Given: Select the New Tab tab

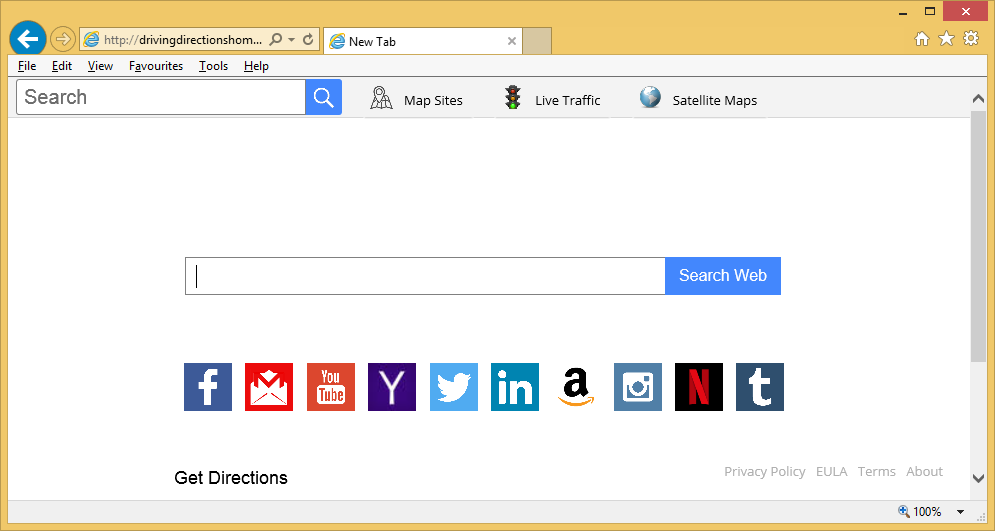Looking at the screenshot, I should [x=423, y=41].
